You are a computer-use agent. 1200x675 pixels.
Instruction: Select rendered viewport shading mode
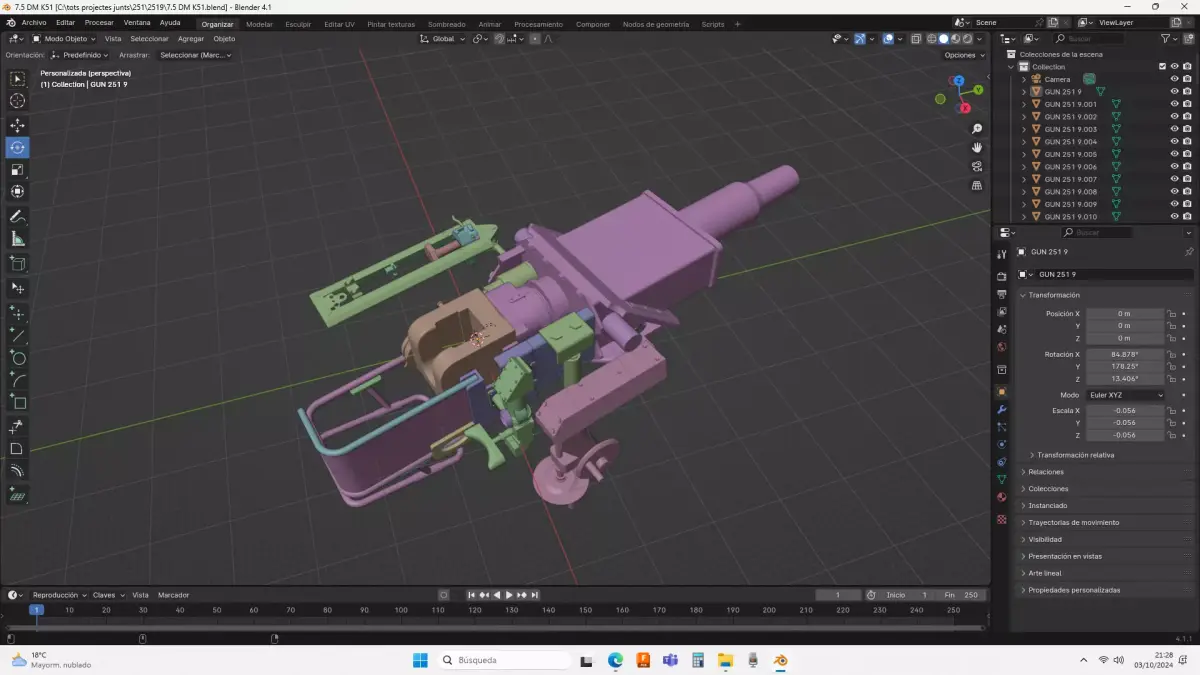click(967, 39)
